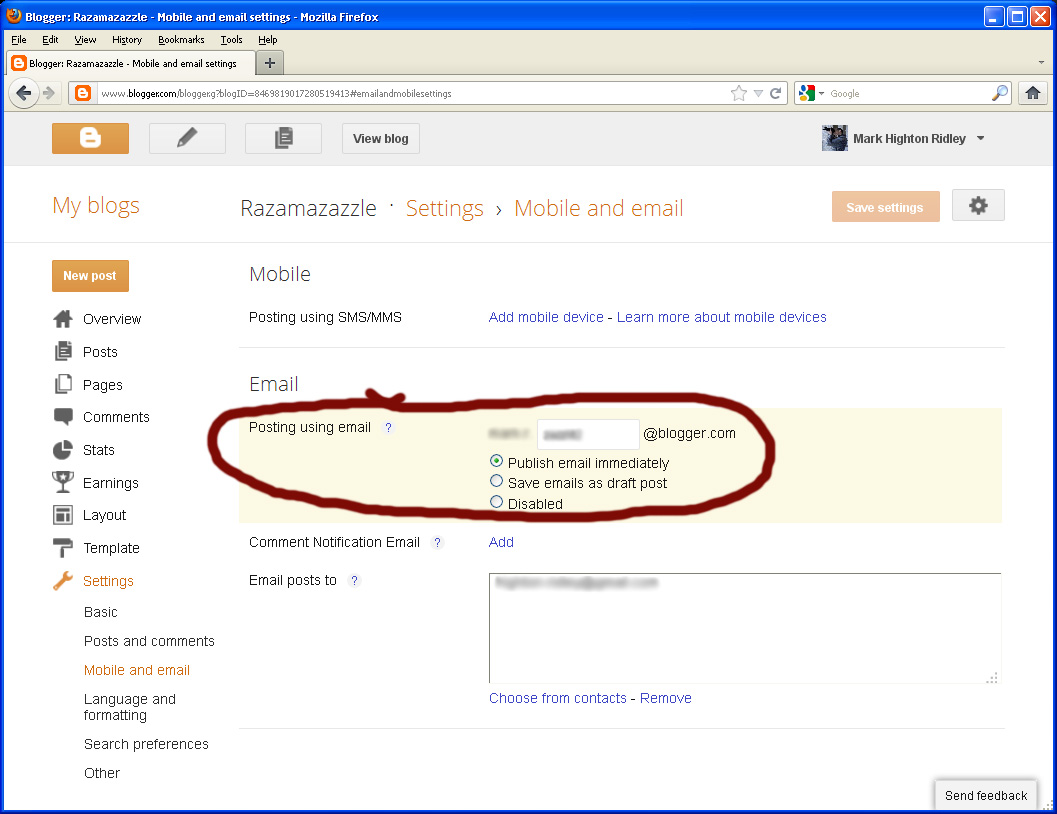Screen dimensions: 1057x814
Task: Open the Tools menu
Action: (231, 40)
